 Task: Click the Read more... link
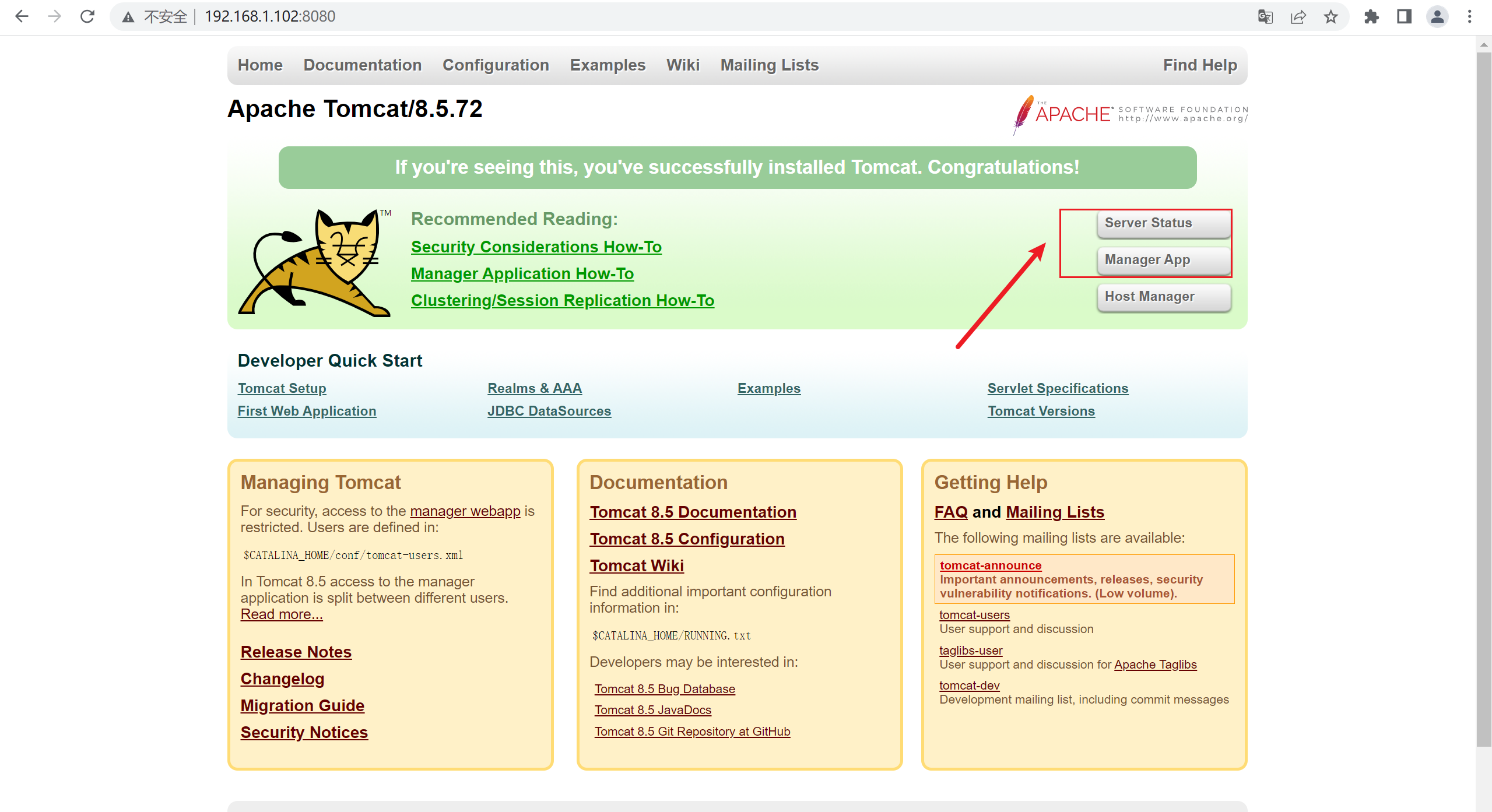point(282,614)
